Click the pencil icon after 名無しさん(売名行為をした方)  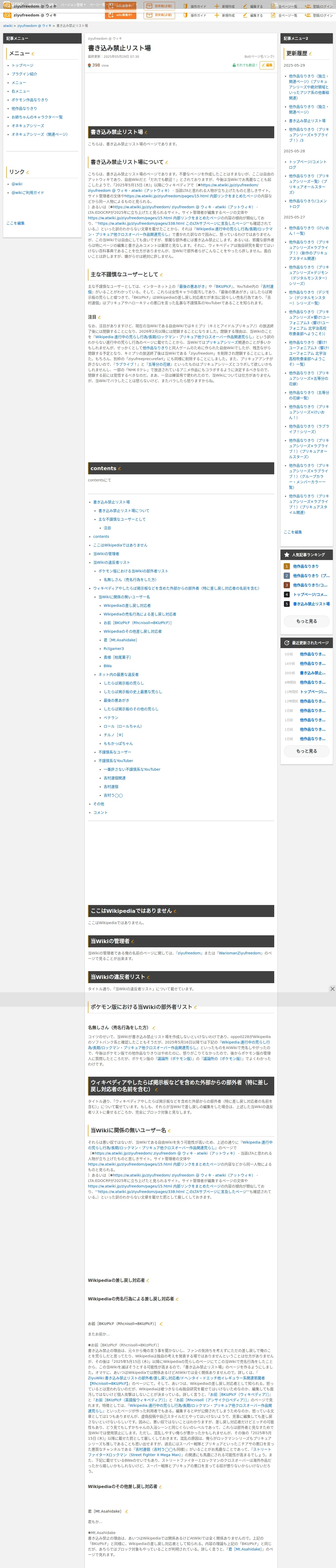coord(154,1028)
